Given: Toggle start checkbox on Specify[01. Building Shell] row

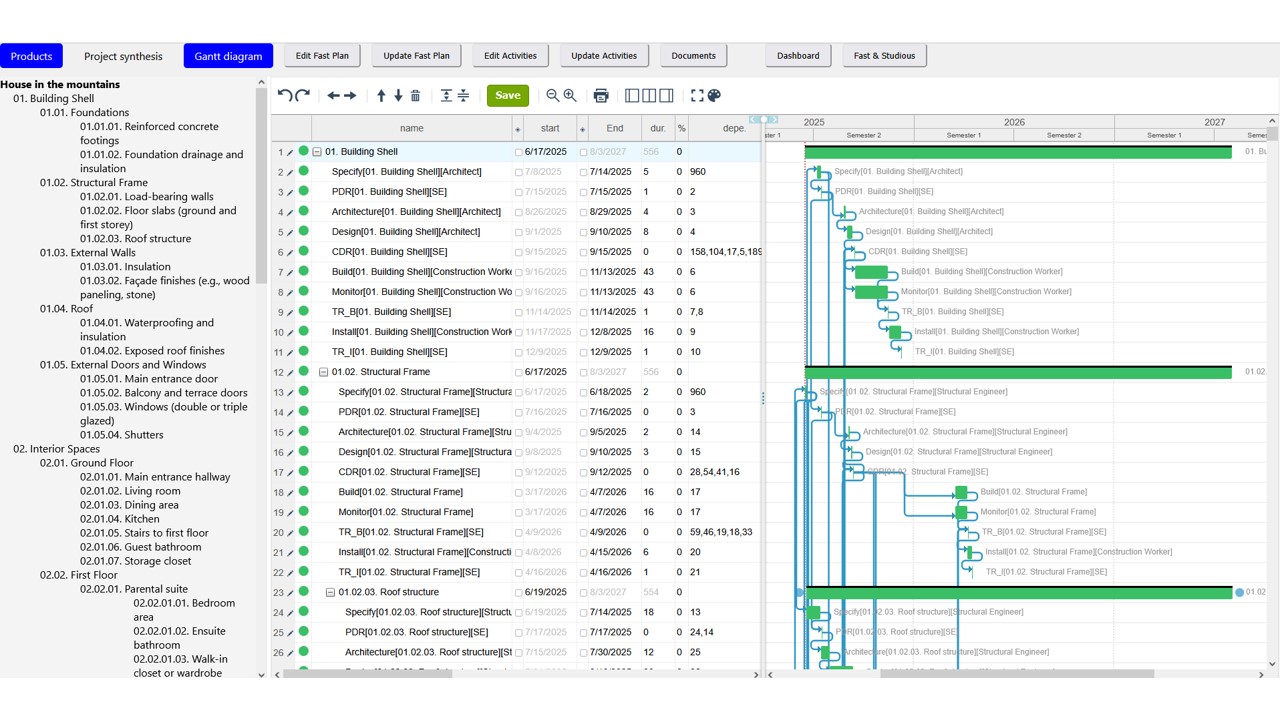Looking at the screenshot, I should click(x=518, y=173).
